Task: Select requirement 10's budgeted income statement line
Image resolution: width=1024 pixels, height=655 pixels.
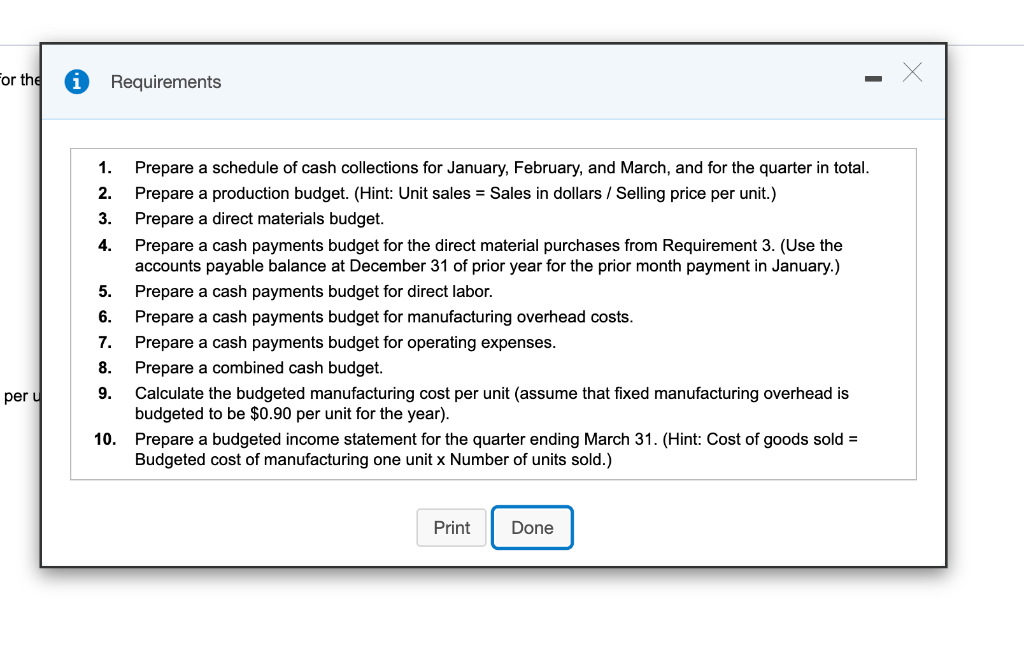Action: pos(497,439)
